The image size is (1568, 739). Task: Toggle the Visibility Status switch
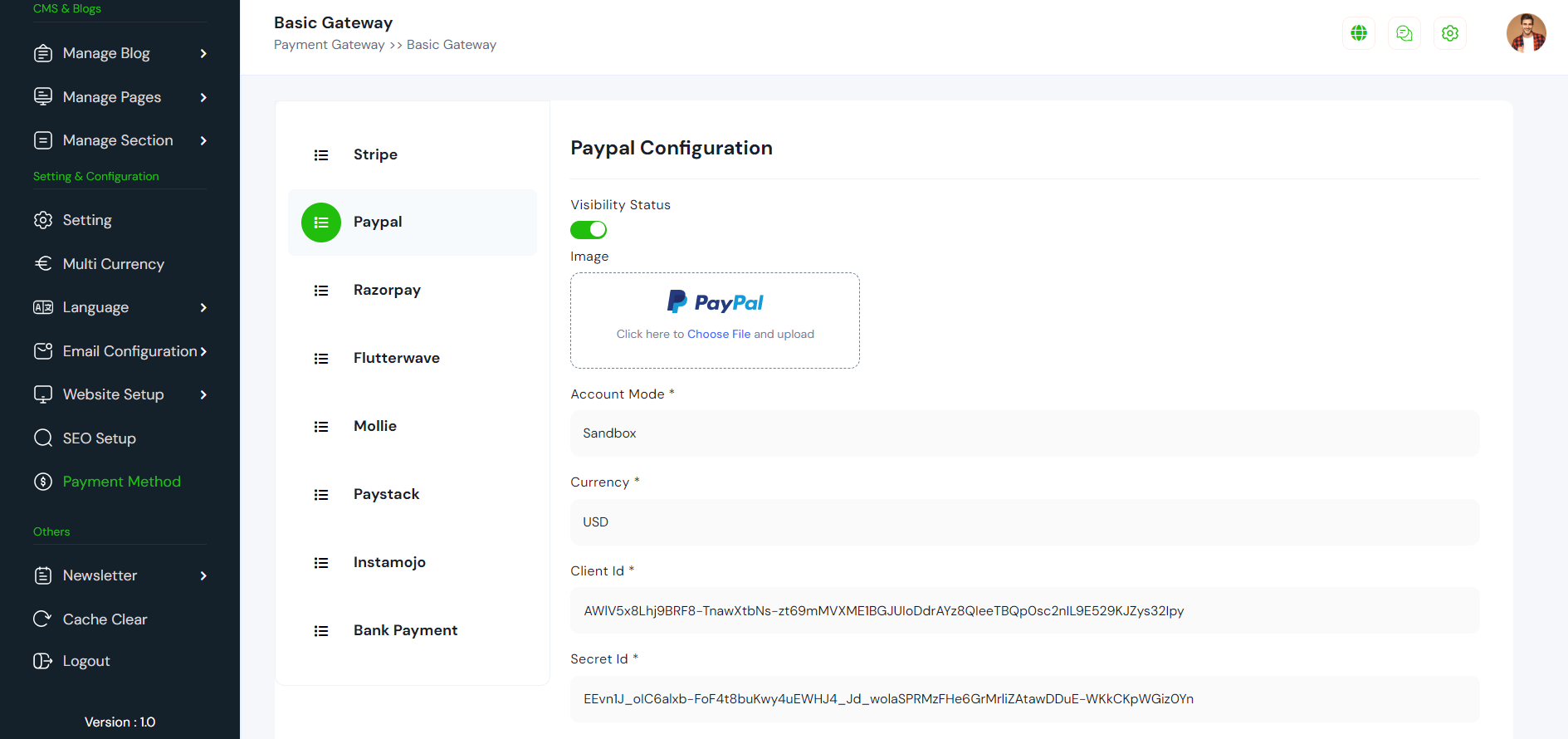[589, 230]
